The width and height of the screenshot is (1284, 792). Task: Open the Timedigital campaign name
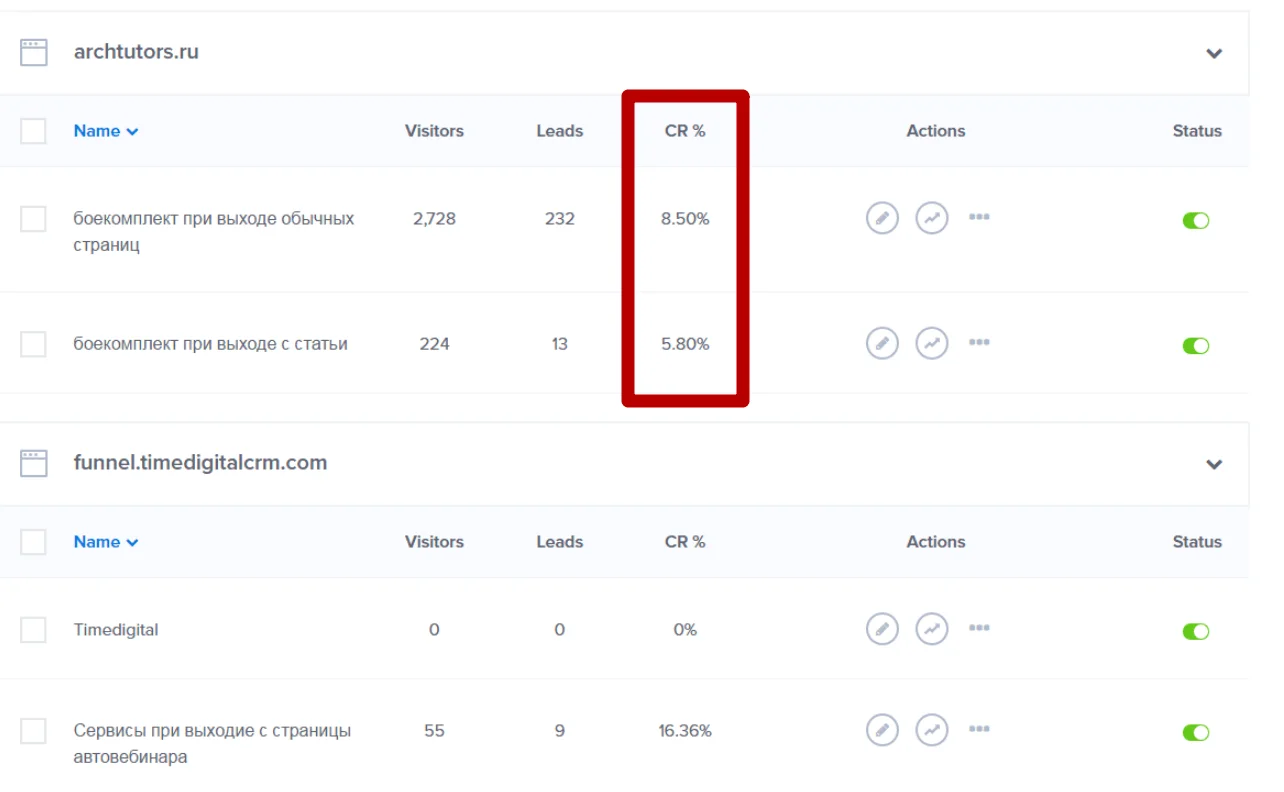(116, 630)
